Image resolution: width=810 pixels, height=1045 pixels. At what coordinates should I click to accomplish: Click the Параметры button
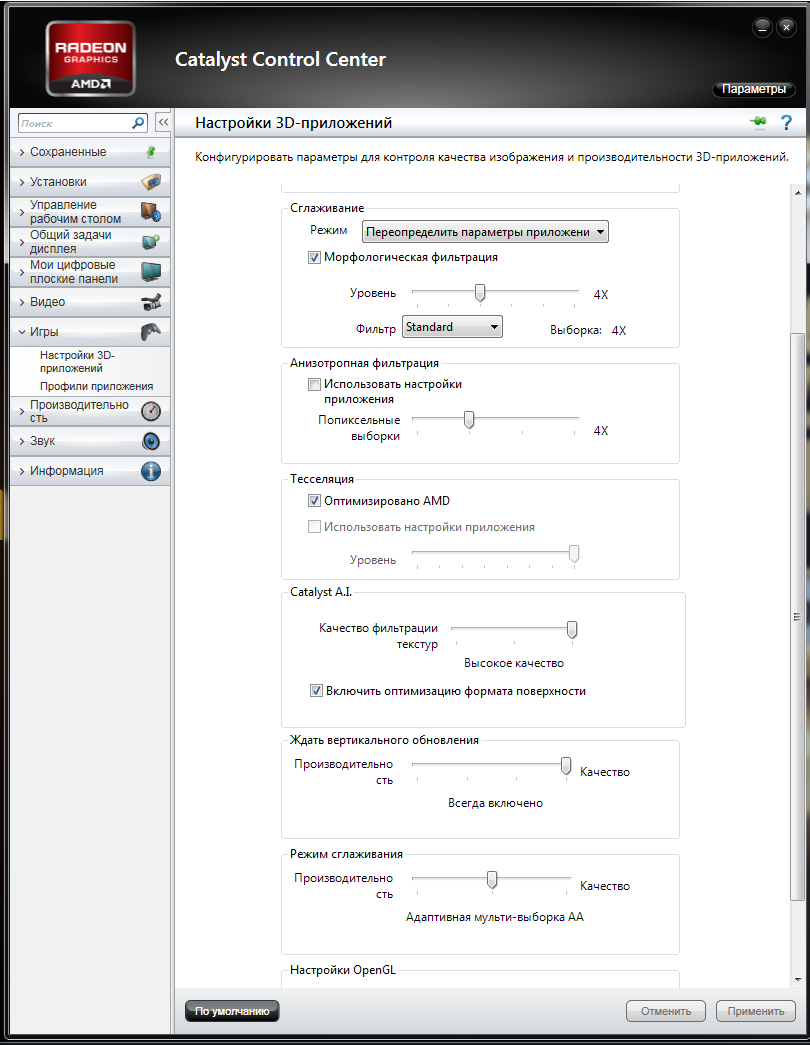tap(754, 89)
